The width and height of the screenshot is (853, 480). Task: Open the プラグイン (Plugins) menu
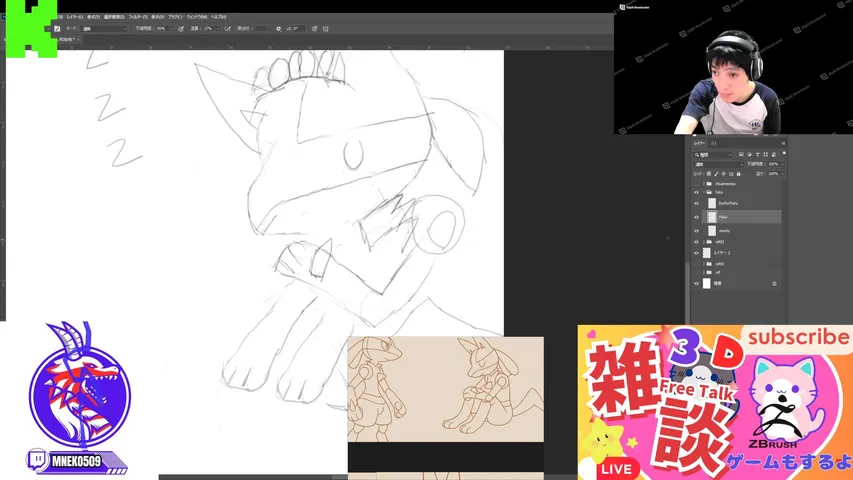coord(176,17)
